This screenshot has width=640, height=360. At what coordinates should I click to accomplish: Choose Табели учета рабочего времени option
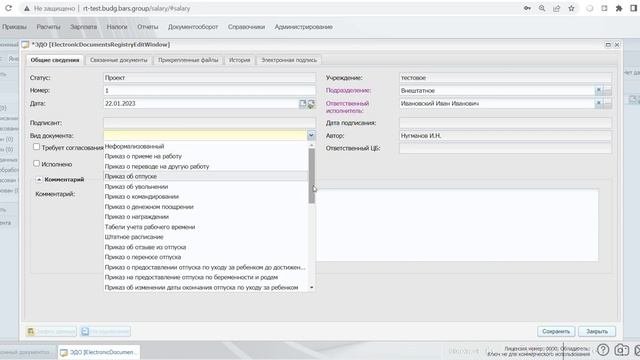[206, 227]
